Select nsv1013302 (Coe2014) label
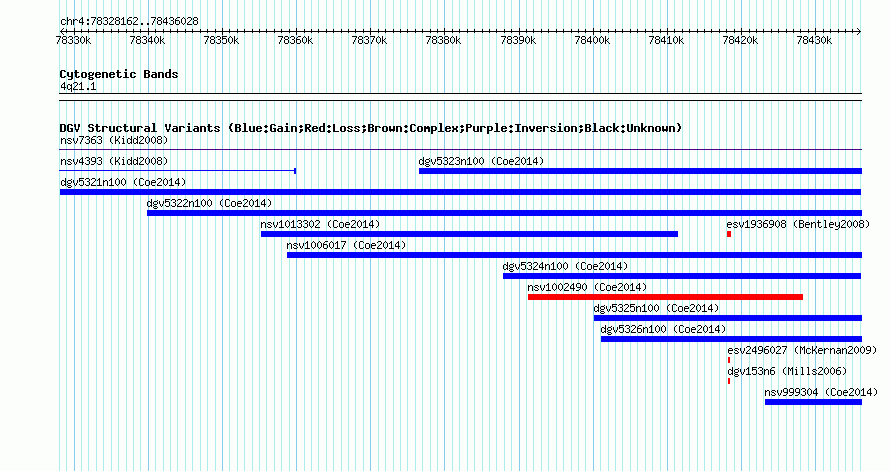Screen dimensions: 890x471 [x=320, y=224]
